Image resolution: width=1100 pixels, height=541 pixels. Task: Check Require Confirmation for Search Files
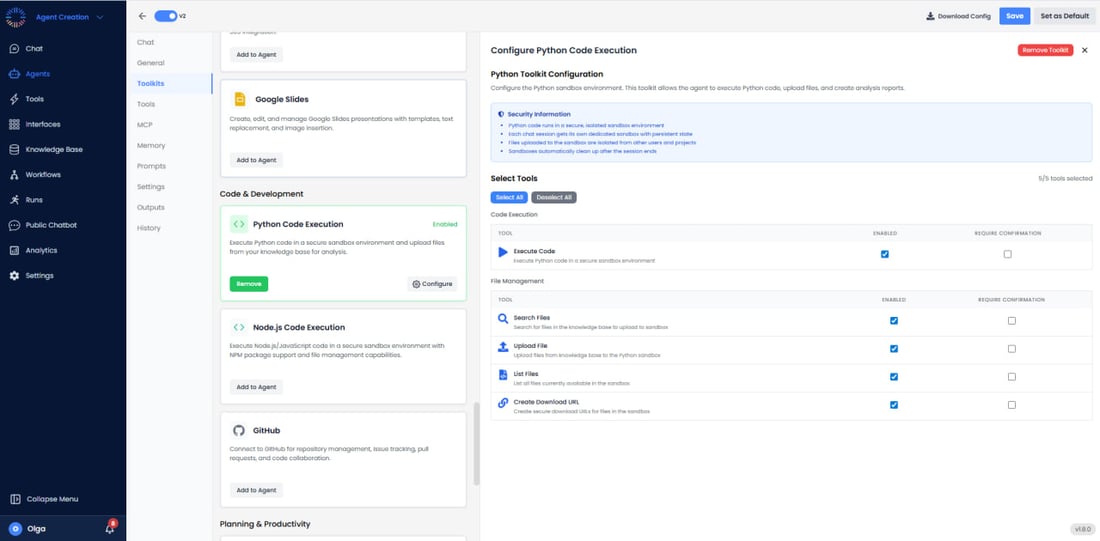tap(1012, 321)
